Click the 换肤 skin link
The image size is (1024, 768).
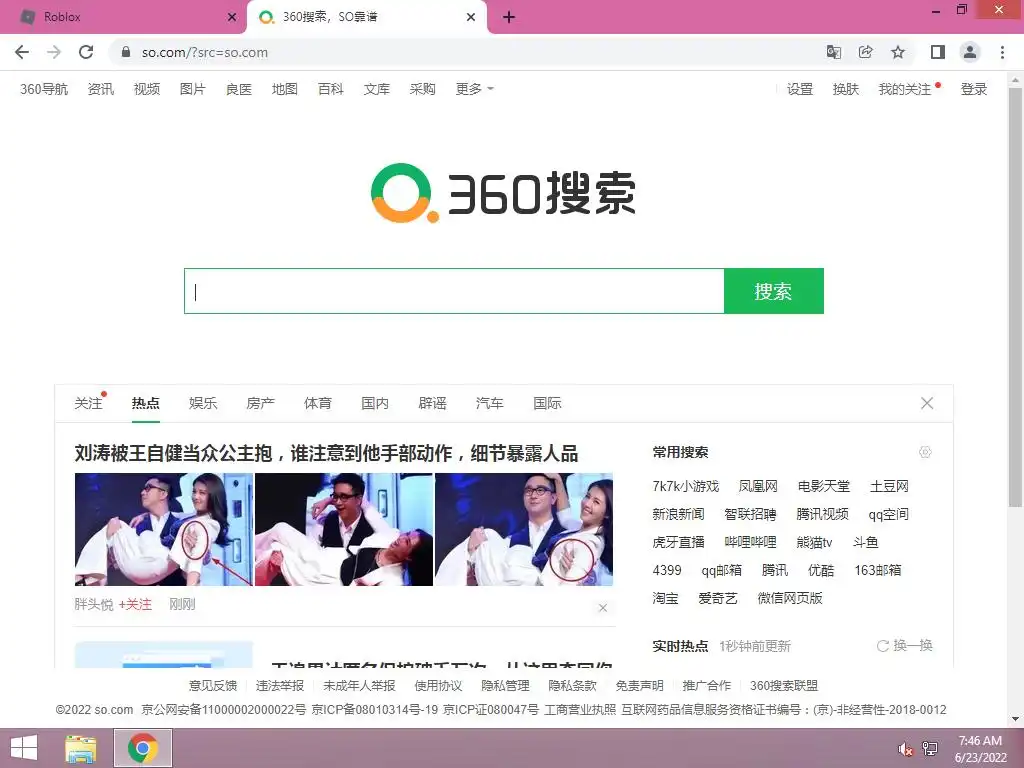pyautogui.click(x=846, y=89)
